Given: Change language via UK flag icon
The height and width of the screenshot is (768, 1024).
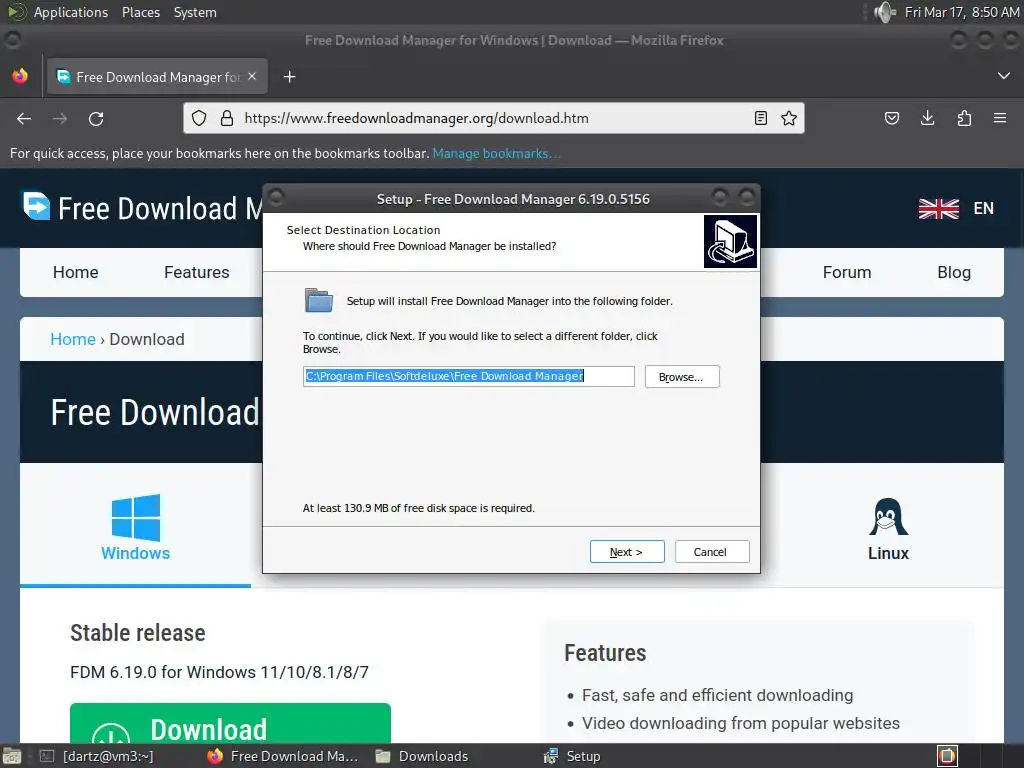Looking at the screenshot, I should pyautogui.click(x=939, y=208).
